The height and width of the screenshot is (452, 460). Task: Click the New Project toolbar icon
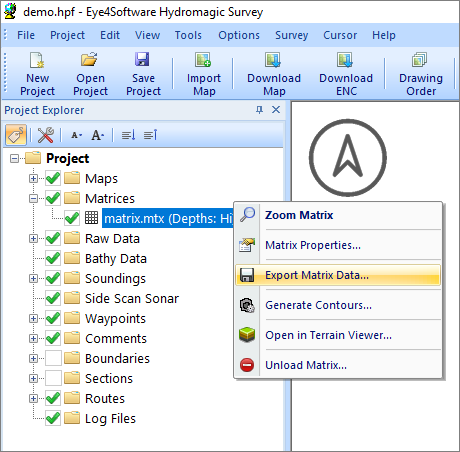tap(37, 60)
